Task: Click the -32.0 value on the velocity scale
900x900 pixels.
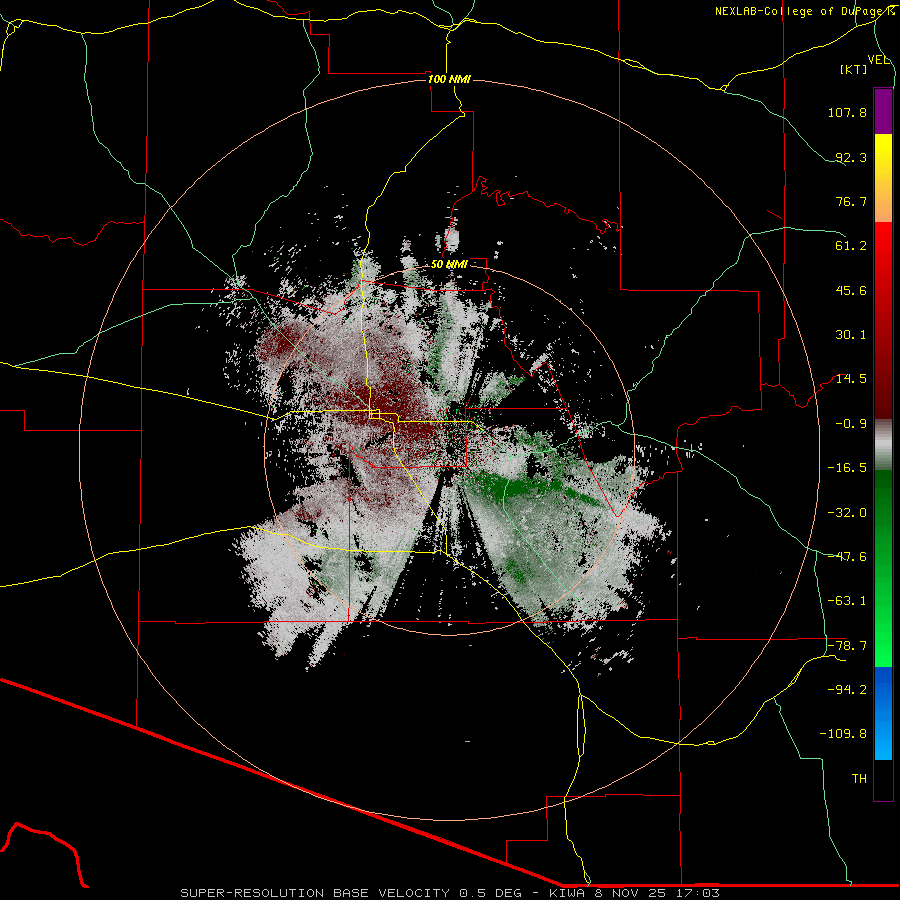Action: (x=847, y=513)
